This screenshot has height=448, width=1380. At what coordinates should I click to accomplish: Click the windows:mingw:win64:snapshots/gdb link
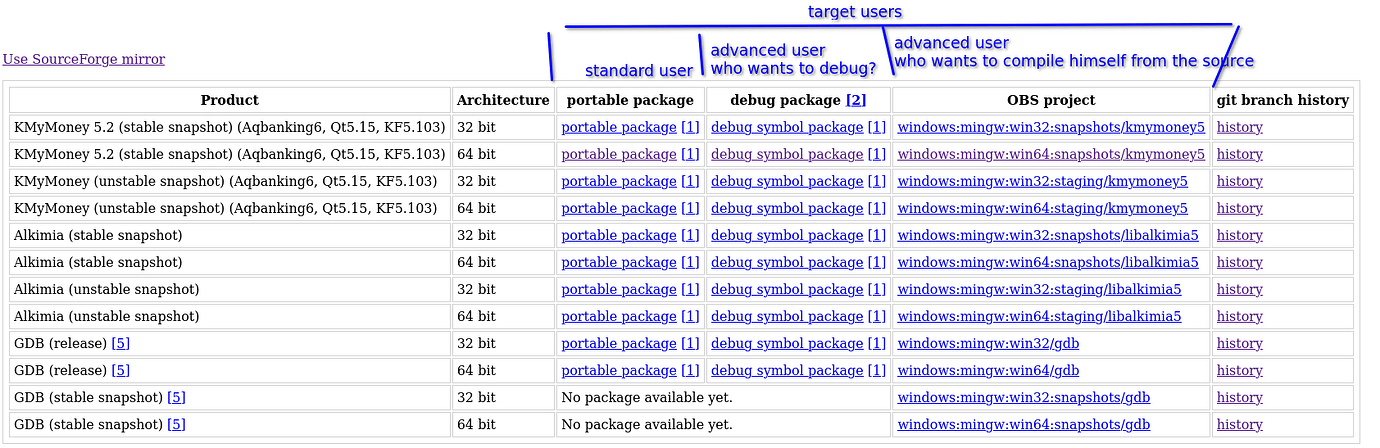[1023, 424]
